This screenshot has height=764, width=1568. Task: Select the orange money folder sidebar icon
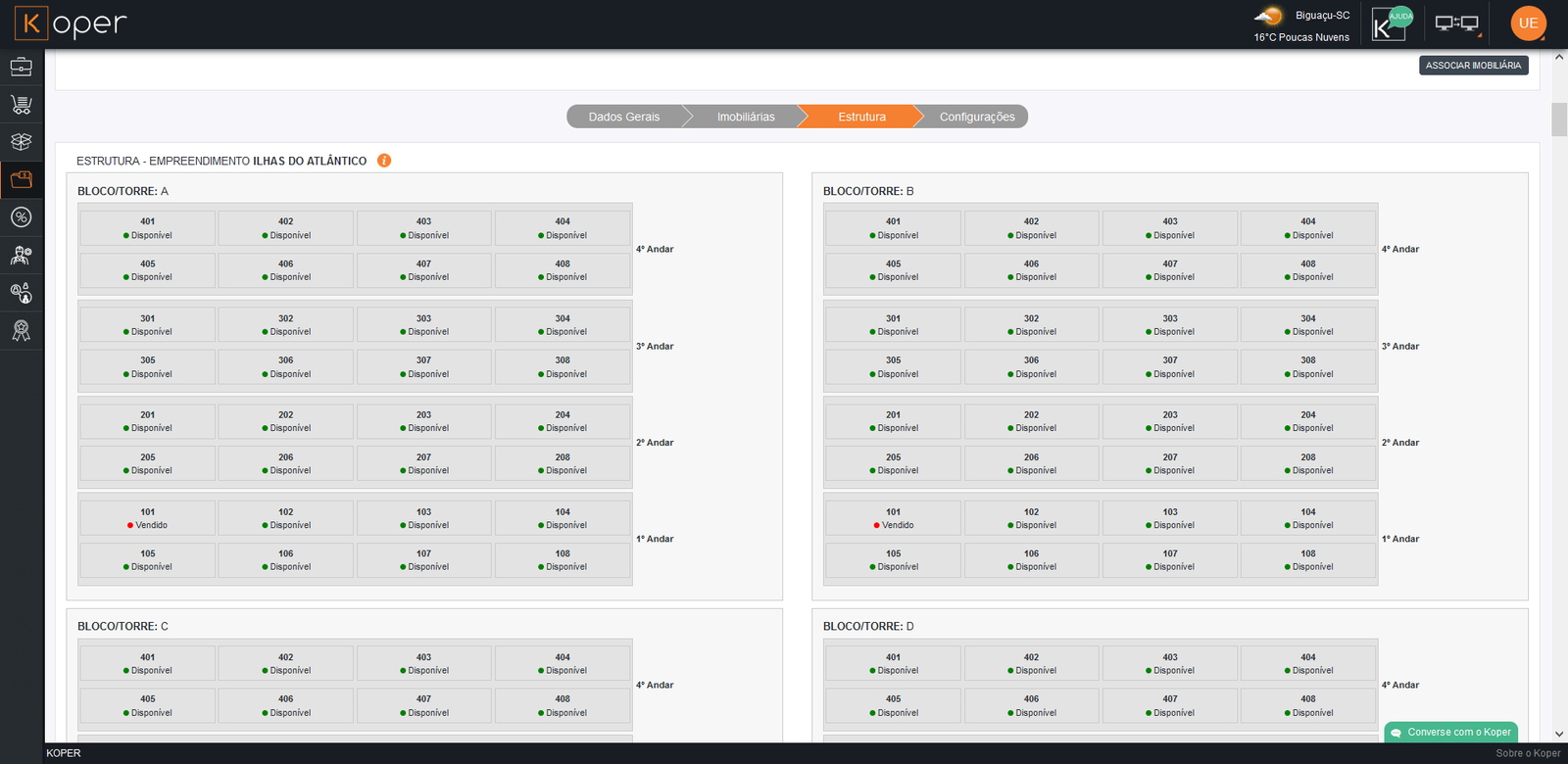(x=21, y=180)
